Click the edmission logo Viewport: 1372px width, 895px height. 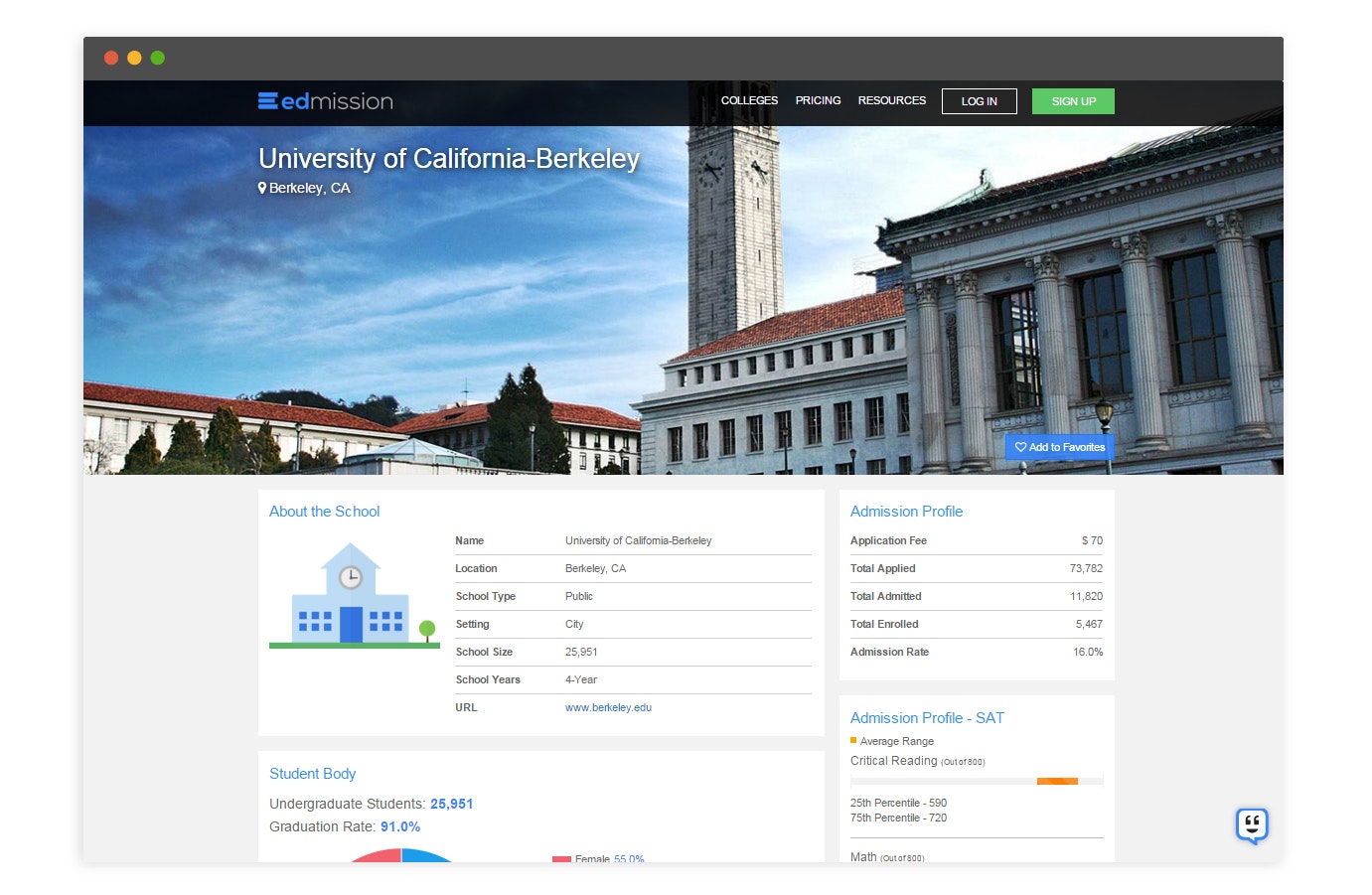[x=325, y=101]
